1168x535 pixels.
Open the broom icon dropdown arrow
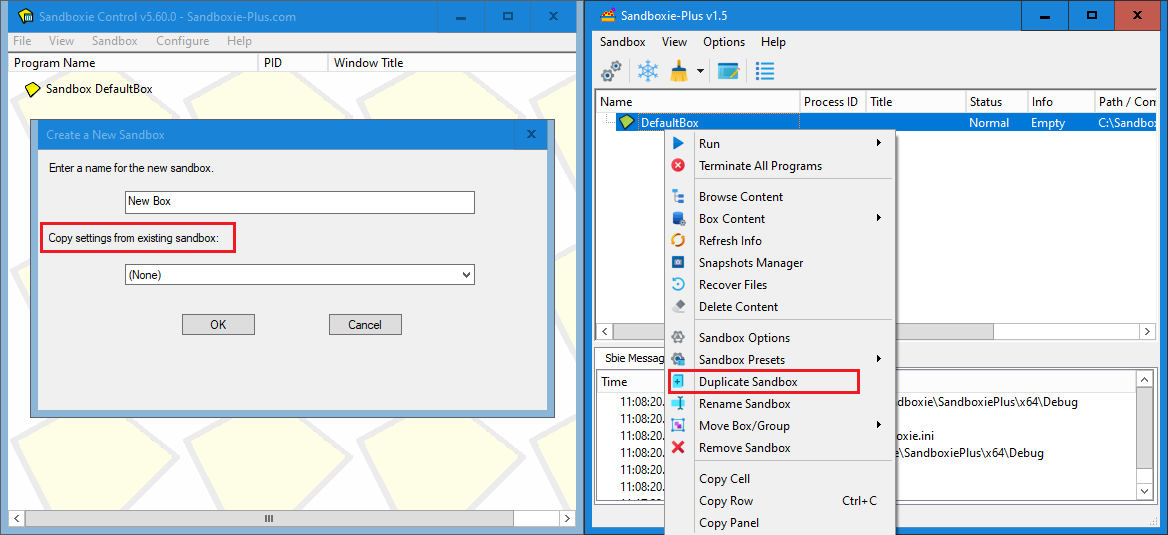700,72
